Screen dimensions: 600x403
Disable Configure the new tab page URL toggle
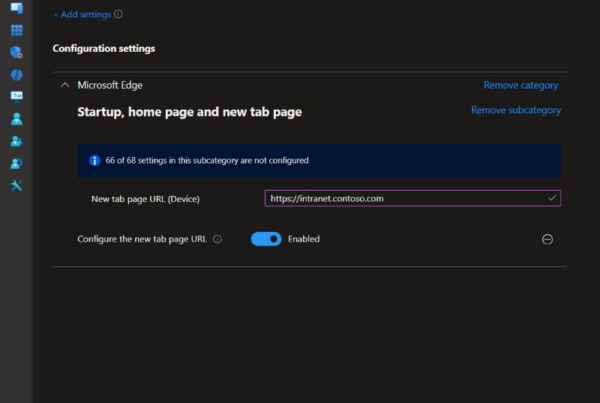(x=266, y=239)
